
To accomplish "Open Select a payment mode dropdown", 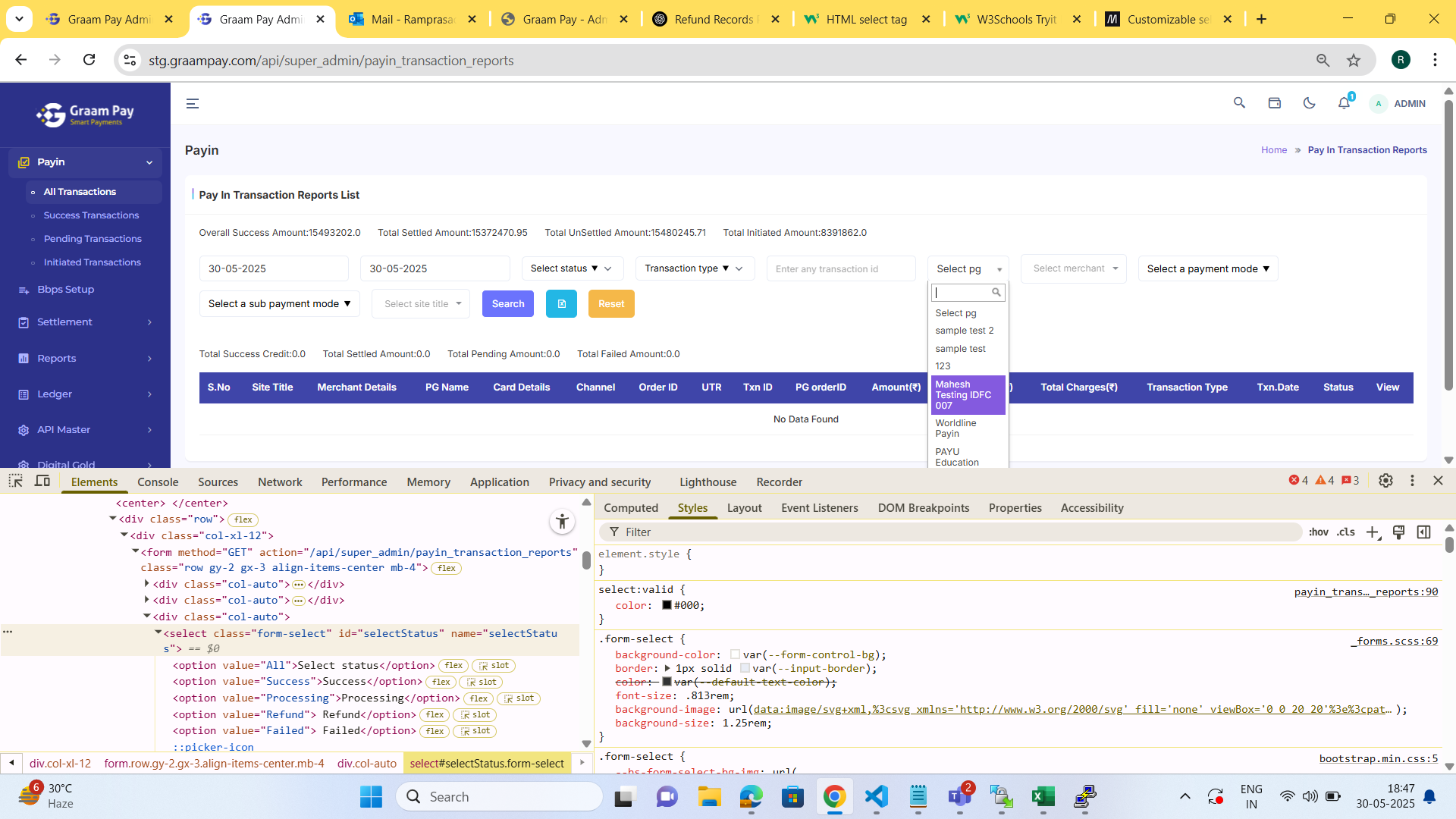I will tap(1208, 268).
